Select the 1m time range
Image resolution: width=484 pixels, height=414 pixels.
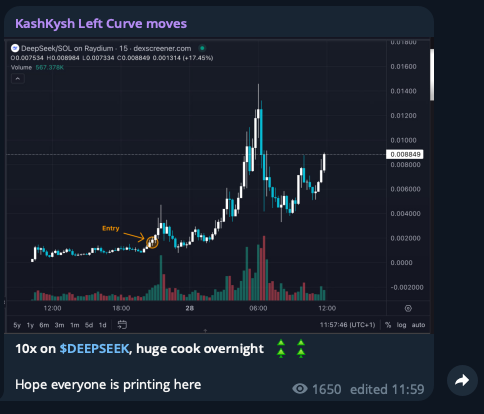point(75,325)
